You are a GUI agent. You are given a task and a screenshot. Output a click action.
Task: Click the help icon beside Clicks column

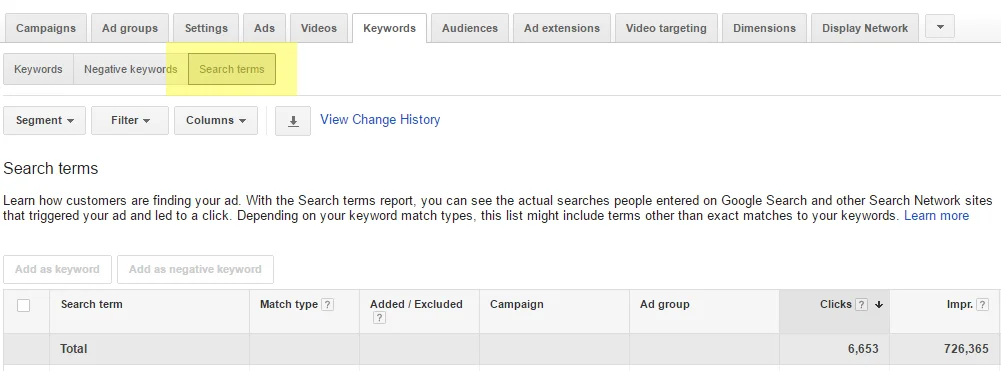[861, 305]
